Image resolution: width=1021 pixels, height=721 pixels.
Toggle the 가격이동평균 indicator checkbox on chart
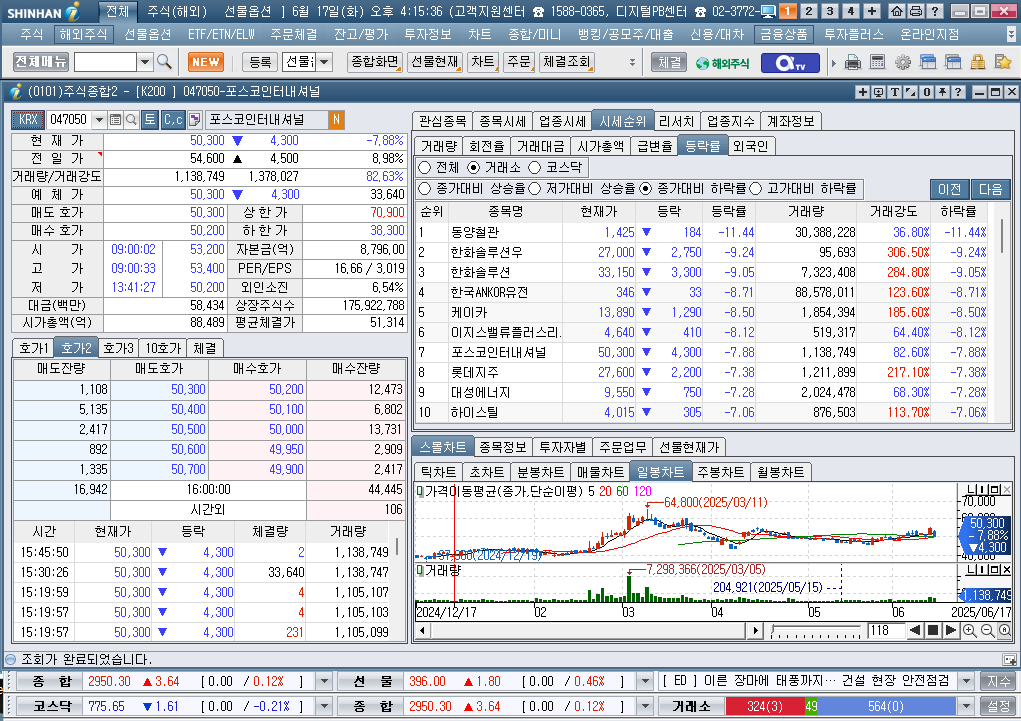[x=420, y=490]
